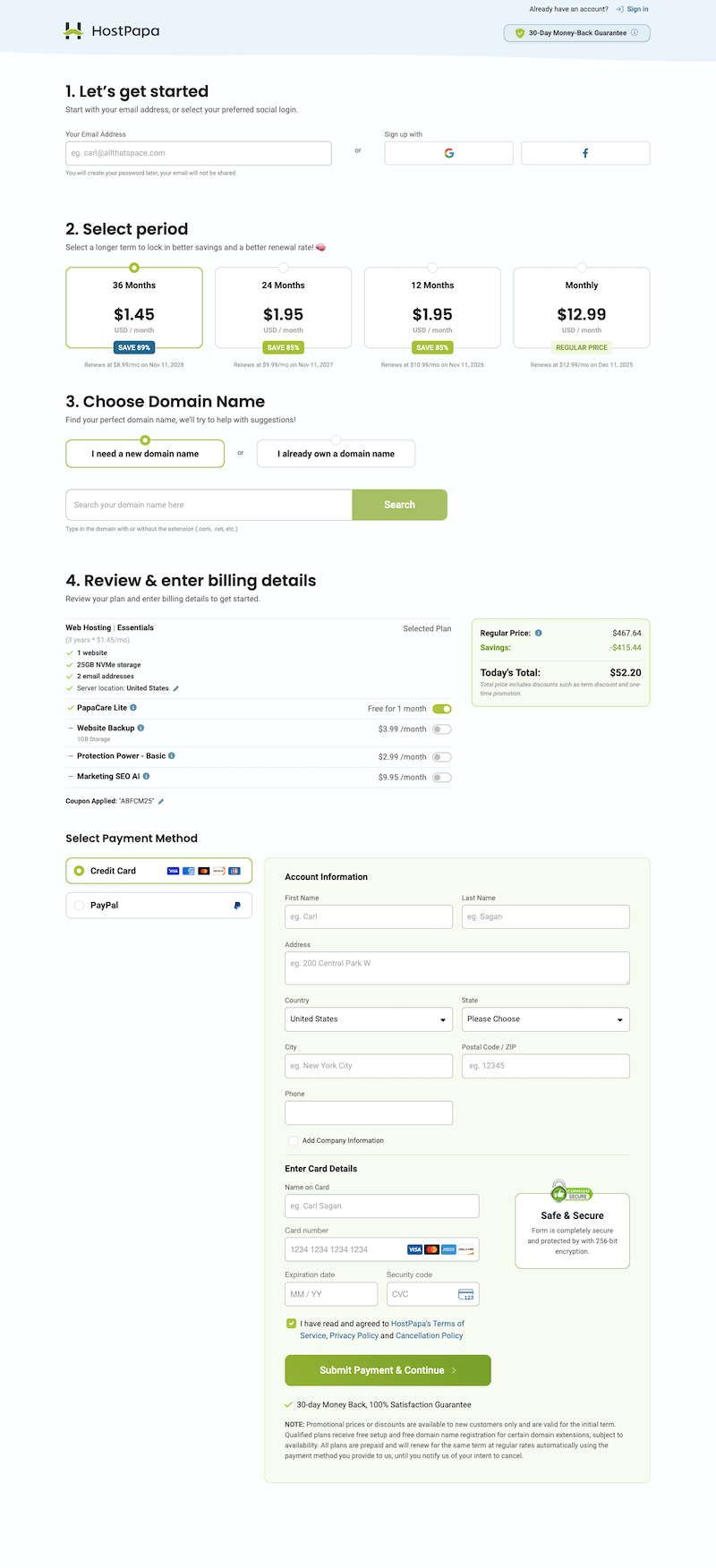The height and width of the screenshot is (1568, 716).
Task: Open the Country dropdown
Action: coord(368,1019)
